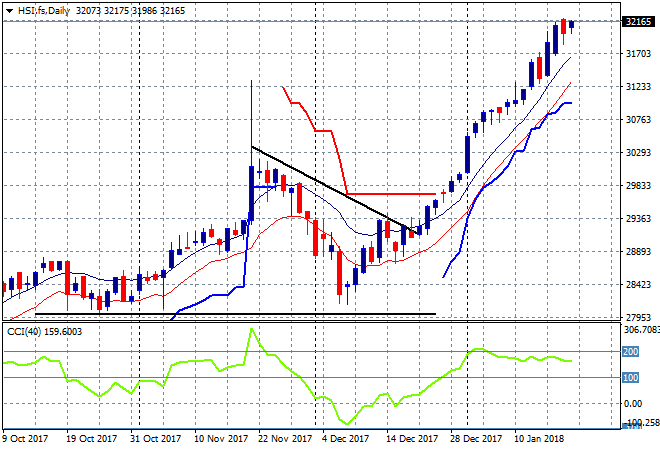This screenshot has width=660, height=450.
Task: Select the current price tag 32165
Action: coord(636,21)
